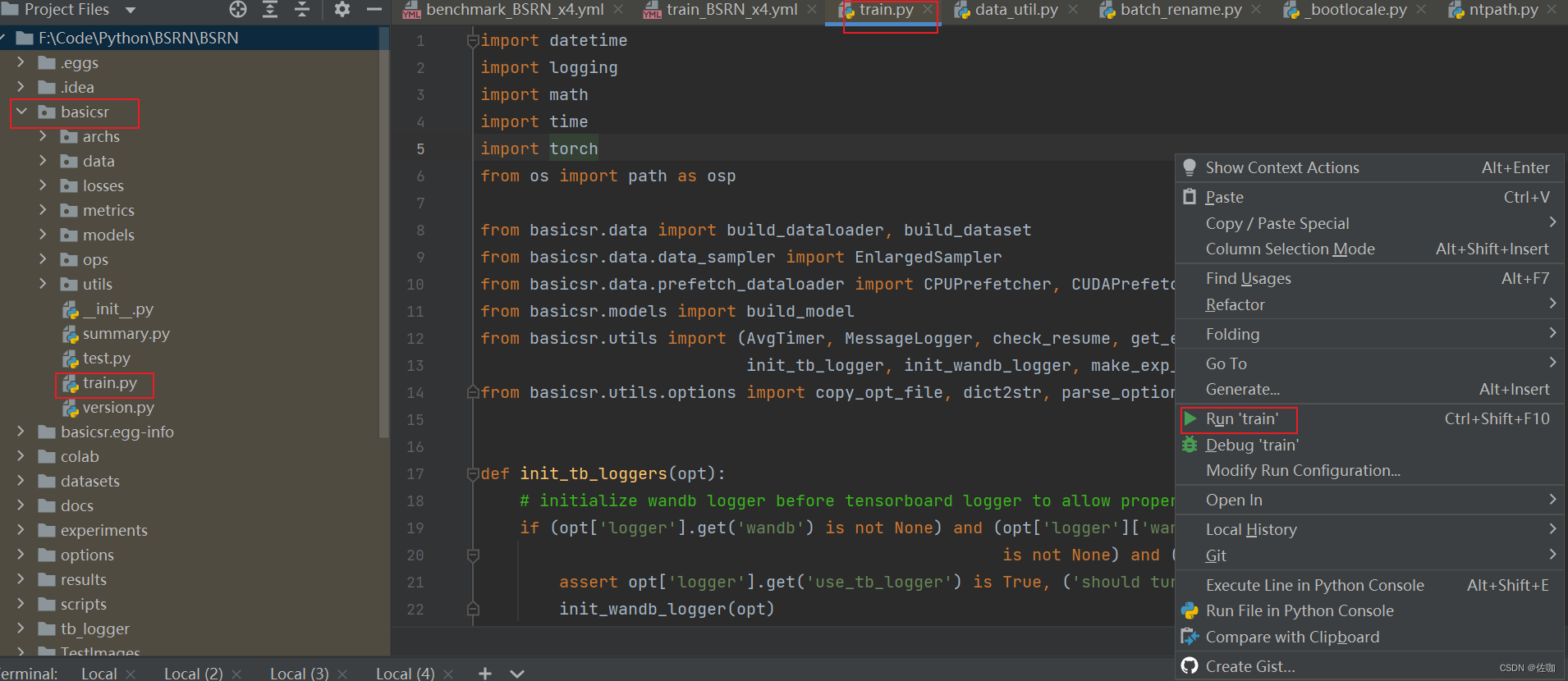The width and height of the screenshot is (1568, 681).
Task: Open Local History submenu
Action: pyautogui.click(x=1369, y=529)
